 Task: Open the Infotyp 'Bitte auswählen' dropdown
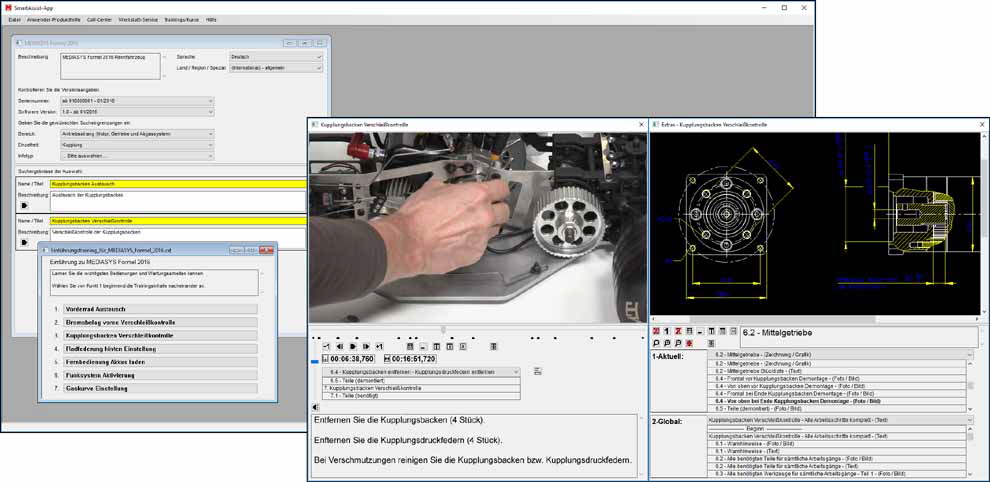pos(137,156)
